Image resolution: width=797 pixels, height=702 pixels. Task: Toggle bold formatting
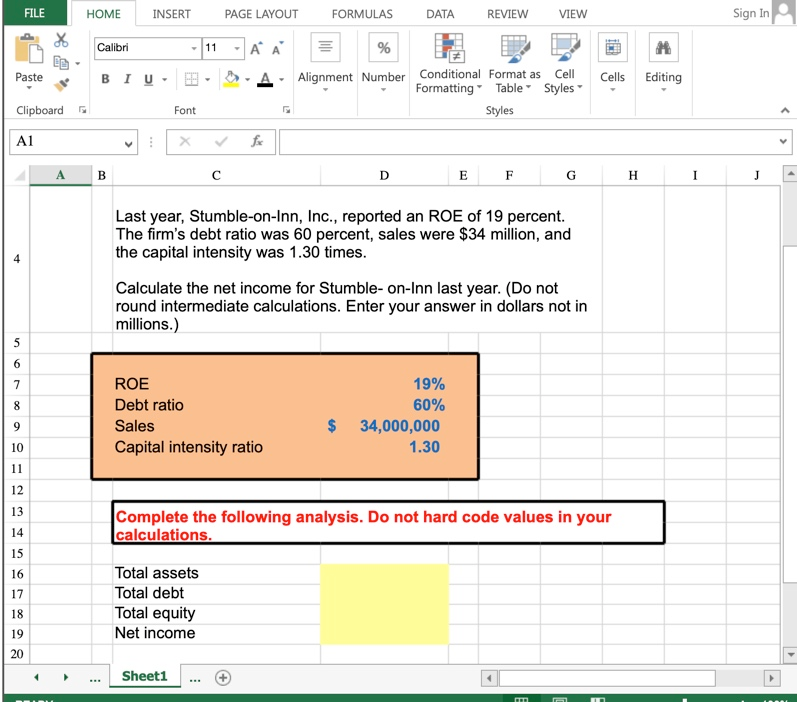(105, 79)
